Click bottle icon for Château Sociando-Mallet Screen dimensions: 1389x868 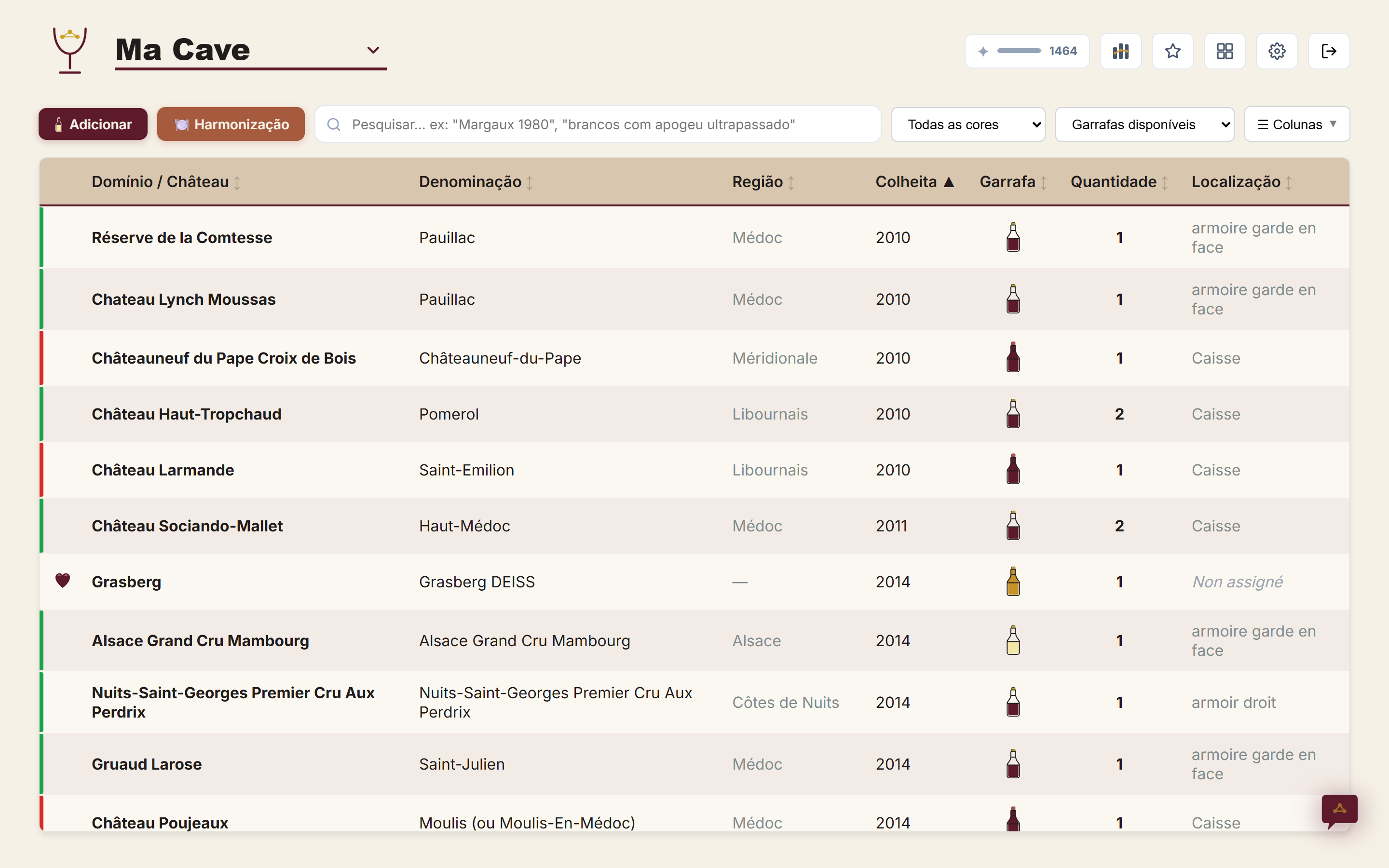[1013, 525]
